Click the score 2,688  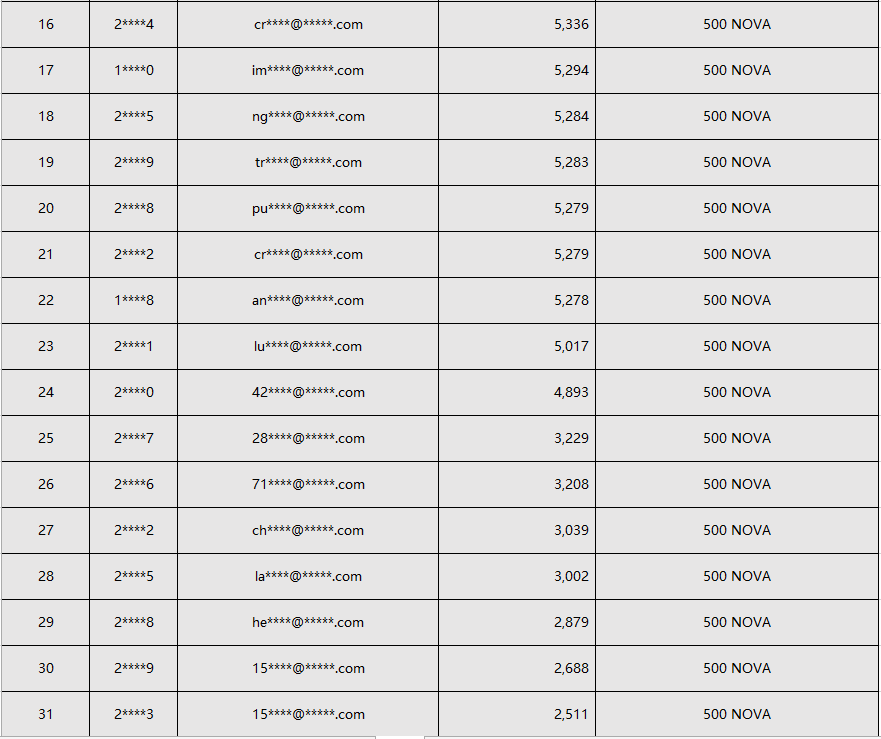pos(571,668)
